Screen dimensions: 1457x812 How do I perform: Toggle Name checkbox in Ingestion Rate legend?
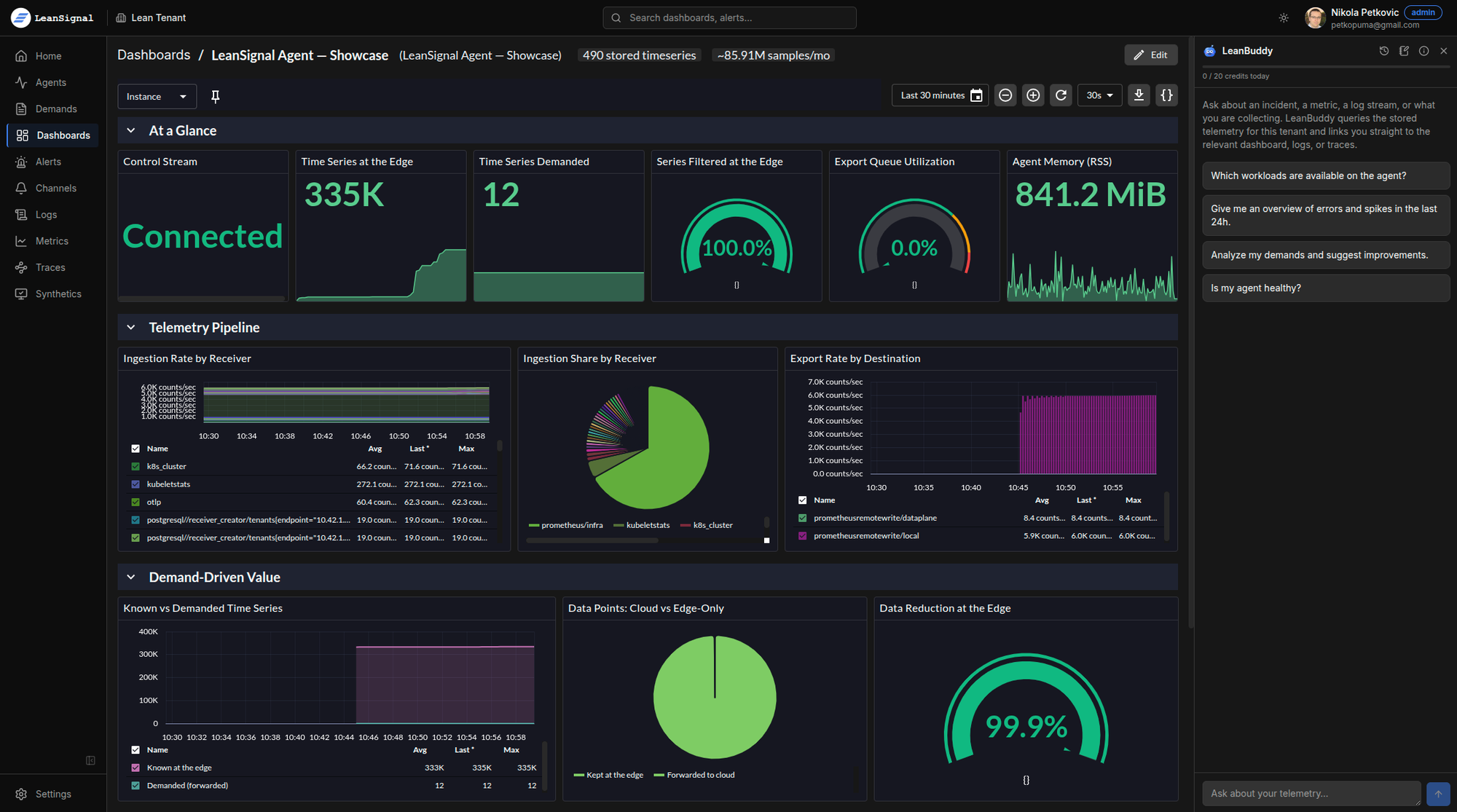point(136,449)
